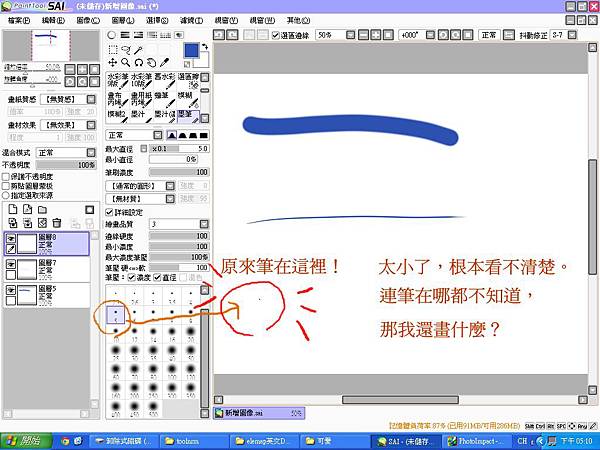Select the 指定選取來源 radio button

[6, 195]
